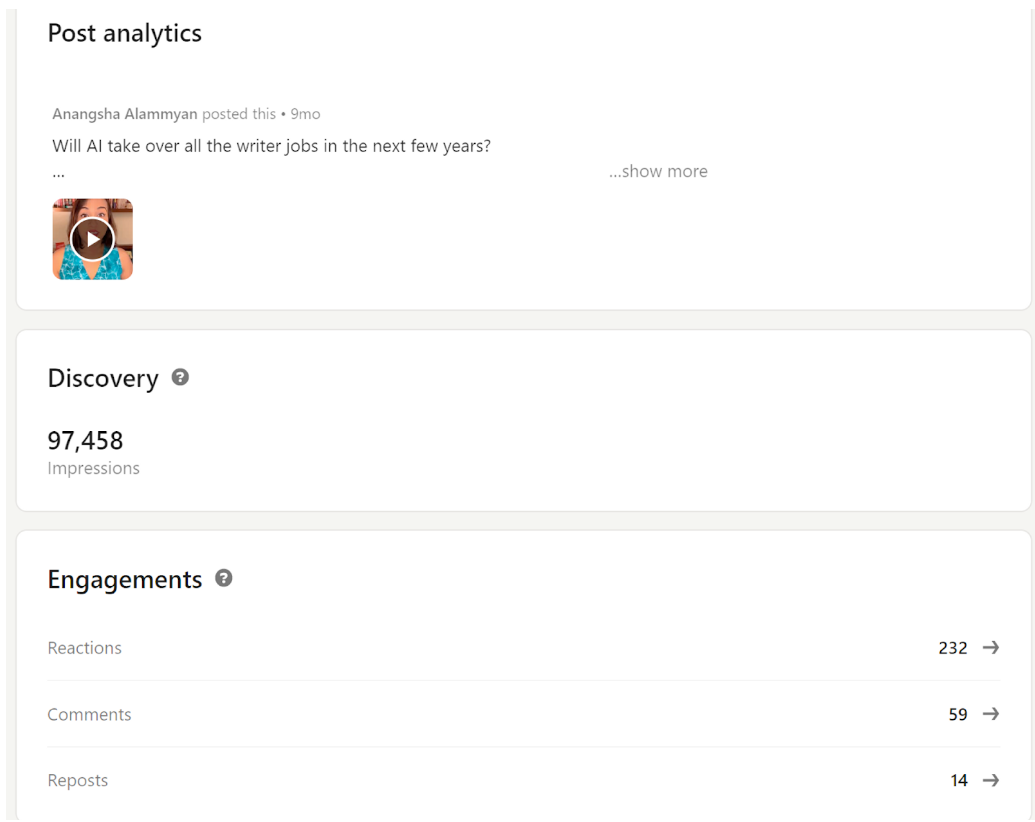Click the Impressions label under Discovery
Screen dimensions: 1035x822
pyautogui.click(x=94, y=468)
